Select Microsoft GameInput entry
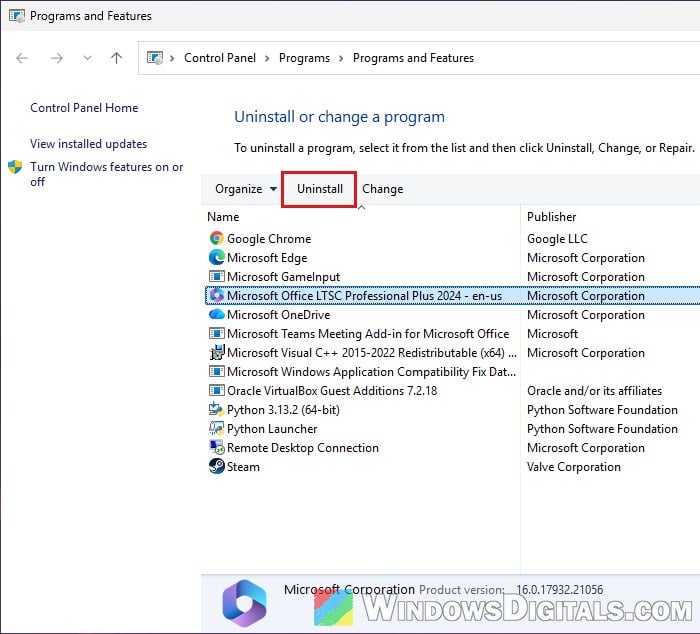Image resolution: width=700 pixels, height=634 pixels. click(283, 277)
